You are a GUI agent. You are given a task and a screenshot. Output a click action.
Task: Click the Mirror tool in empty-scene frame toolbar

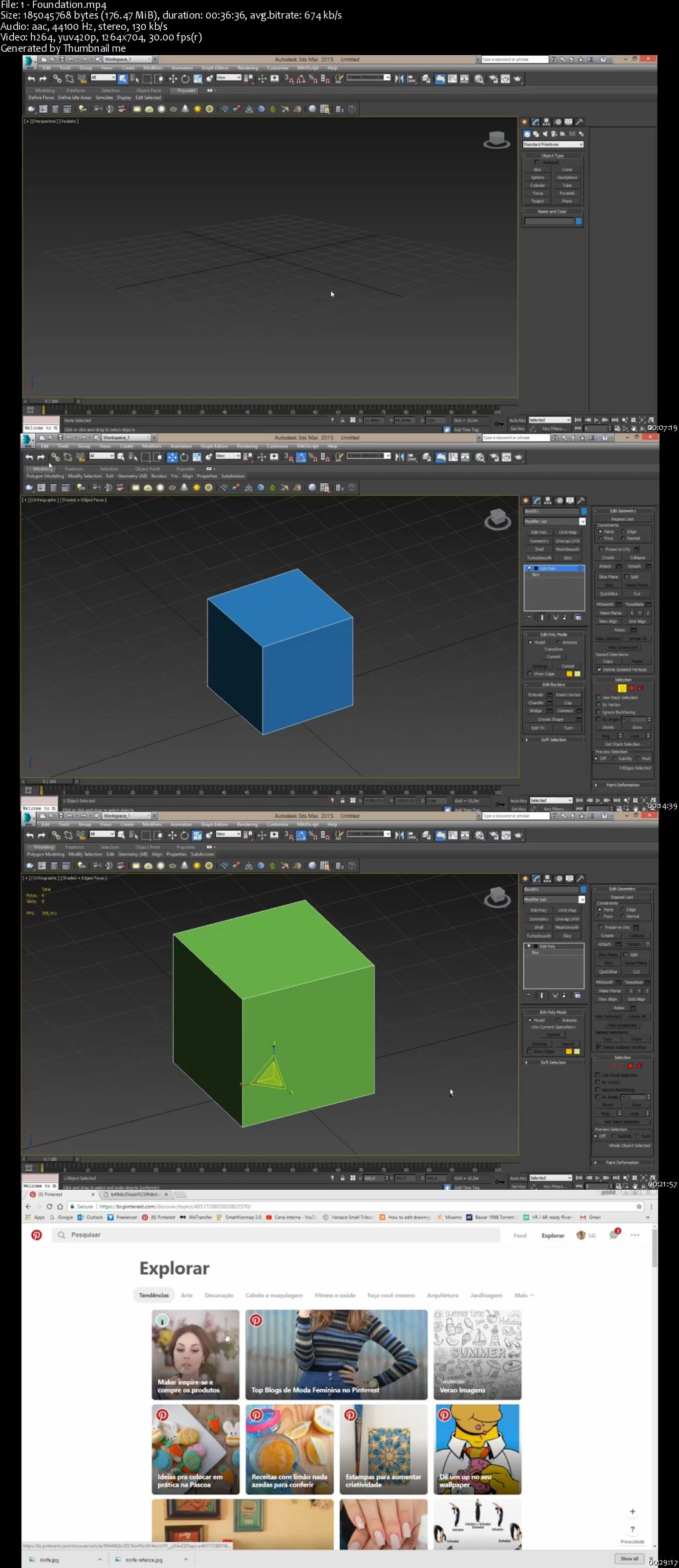399,79
